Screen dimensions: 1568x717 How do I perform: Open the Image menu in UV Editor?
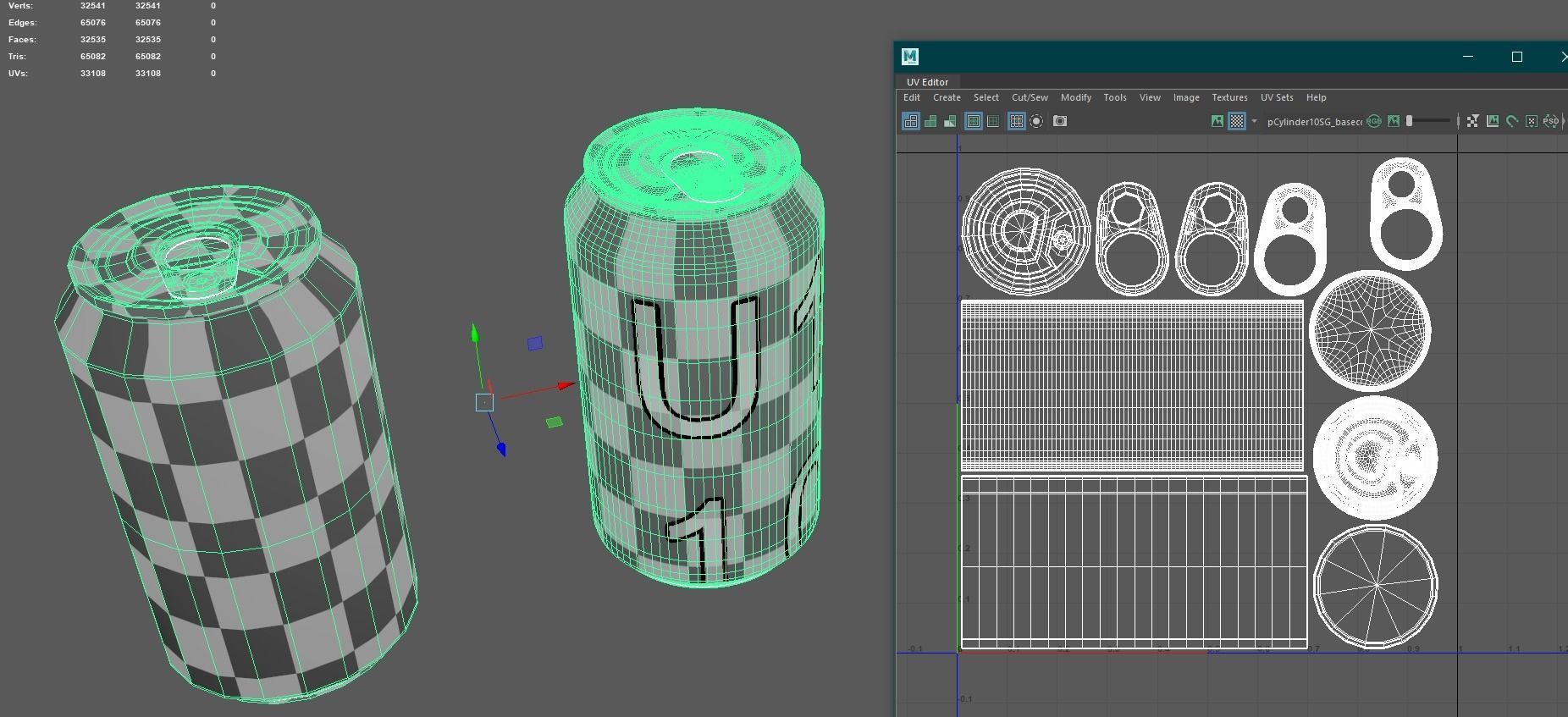click(1186, 97)
